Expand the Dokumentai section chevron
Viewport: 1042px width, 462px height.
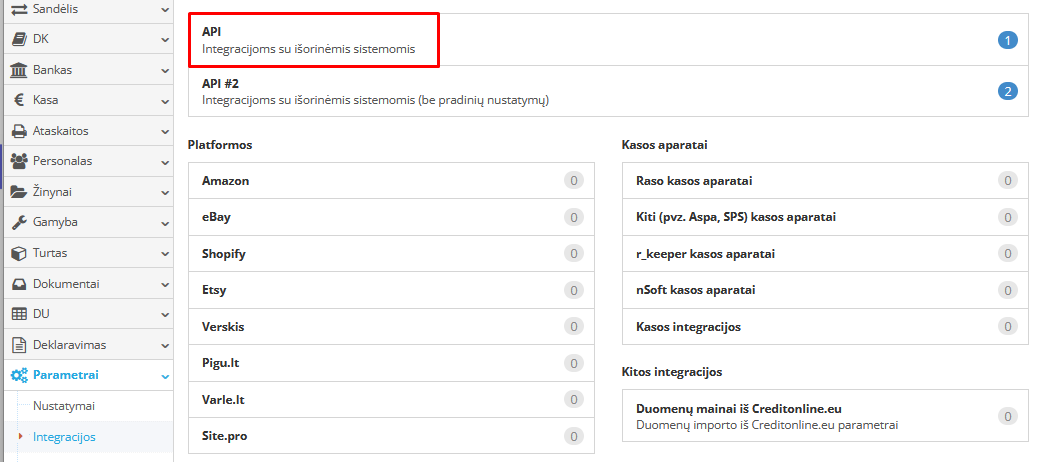point(165,284)
